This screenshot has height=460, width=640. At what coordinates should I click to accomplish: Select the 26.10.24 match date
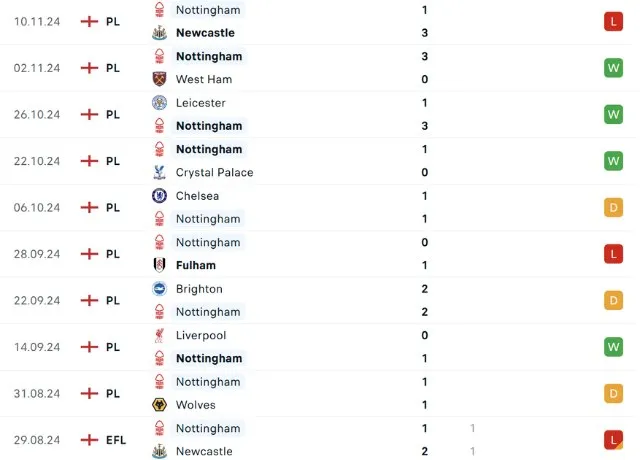(38, 114)
